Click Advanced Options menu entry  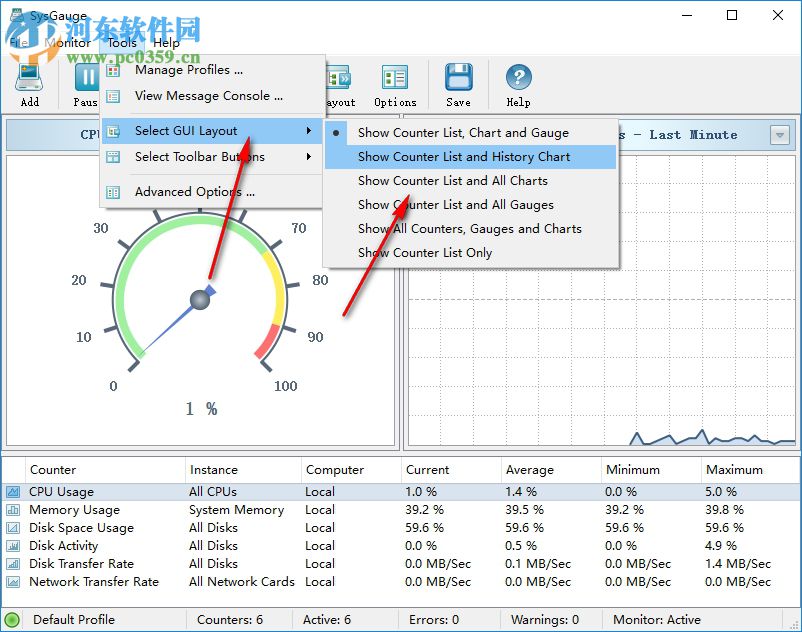(x=194, y=192)
